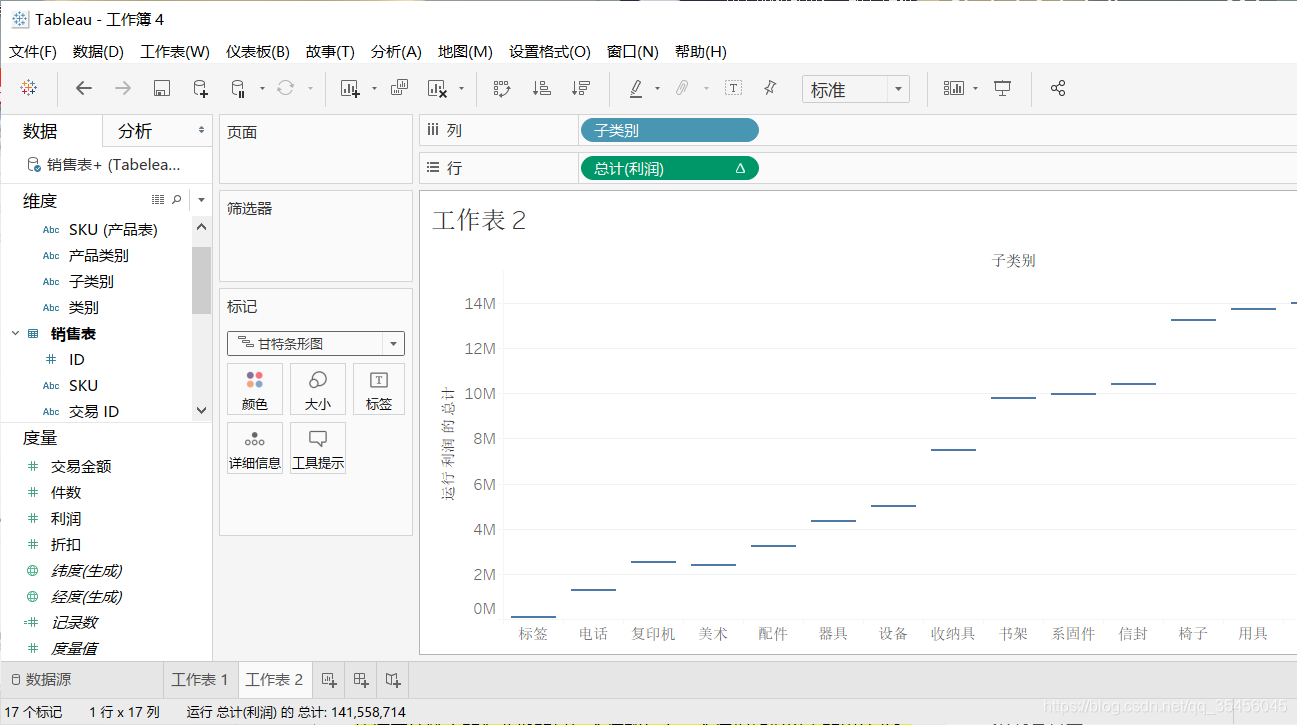
Task: Click the Size marks card
Action: 318,389
